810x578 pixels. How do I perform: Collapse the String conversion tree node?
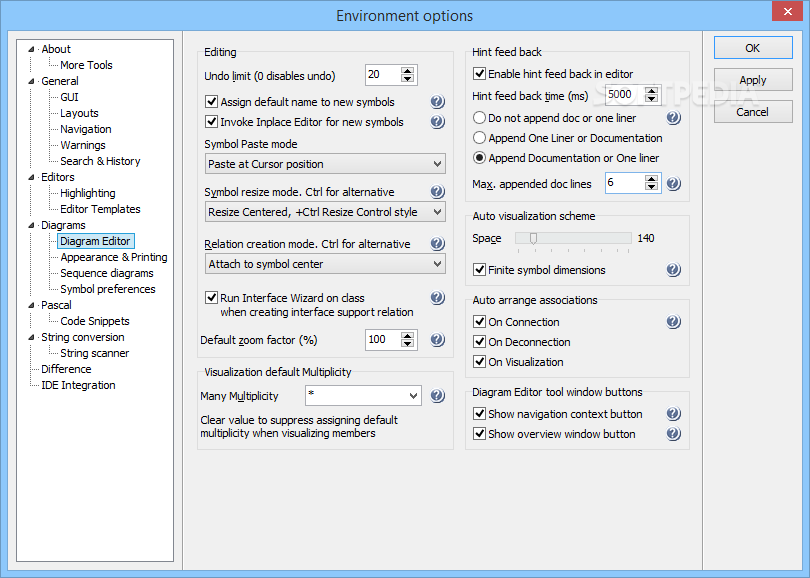(x=31, y=337)
